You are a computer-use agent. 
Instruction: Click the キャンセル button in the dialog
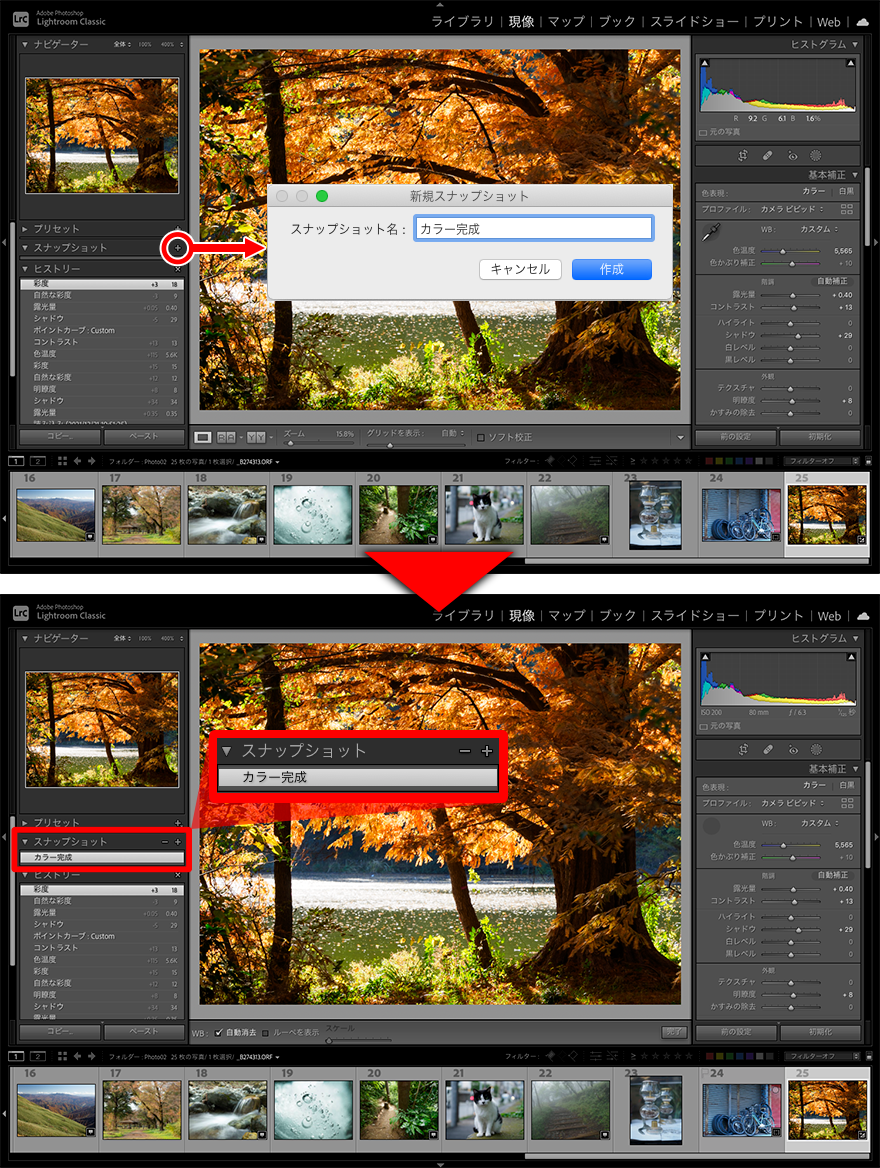520,269
